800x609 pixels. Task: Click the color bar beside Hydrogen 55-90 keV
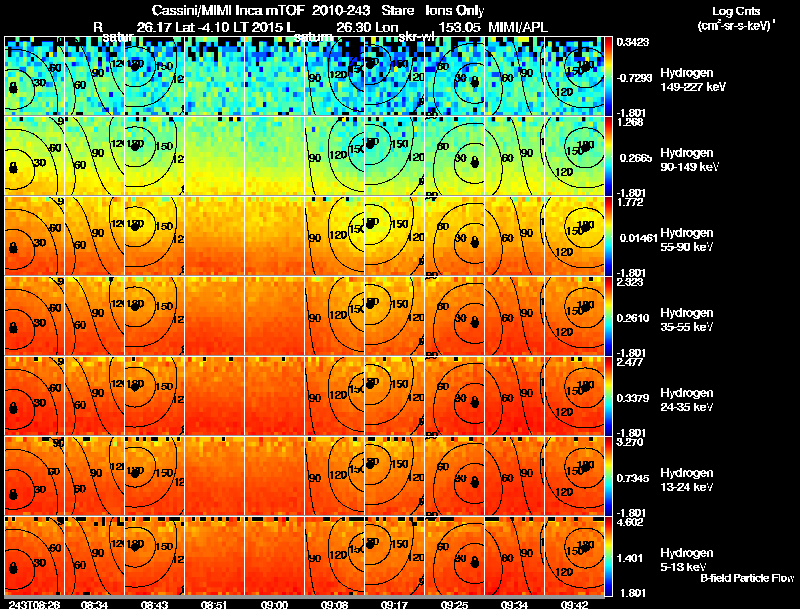[x=608, y=236]
